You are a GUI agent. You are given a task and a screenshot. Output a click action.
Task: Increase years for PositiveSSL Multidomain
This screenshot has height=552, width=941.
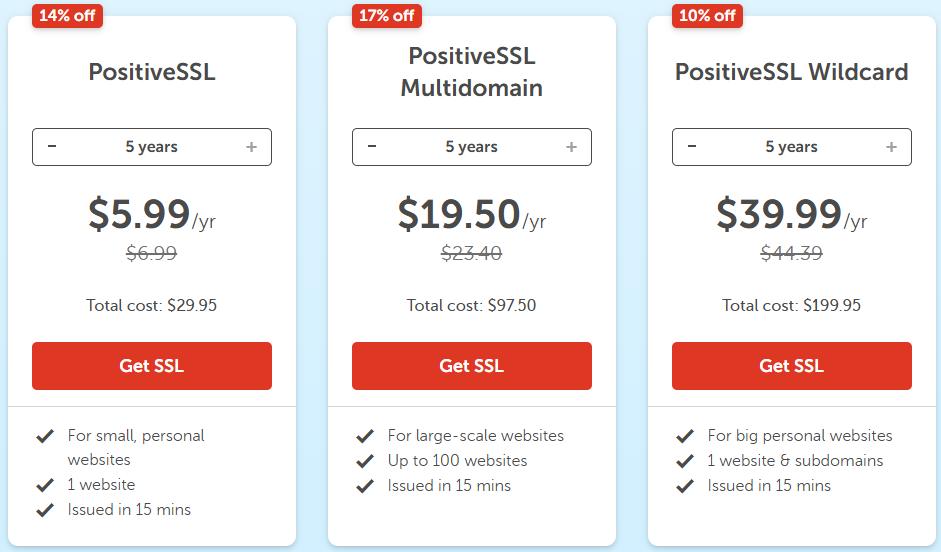[x=571, y=147]
